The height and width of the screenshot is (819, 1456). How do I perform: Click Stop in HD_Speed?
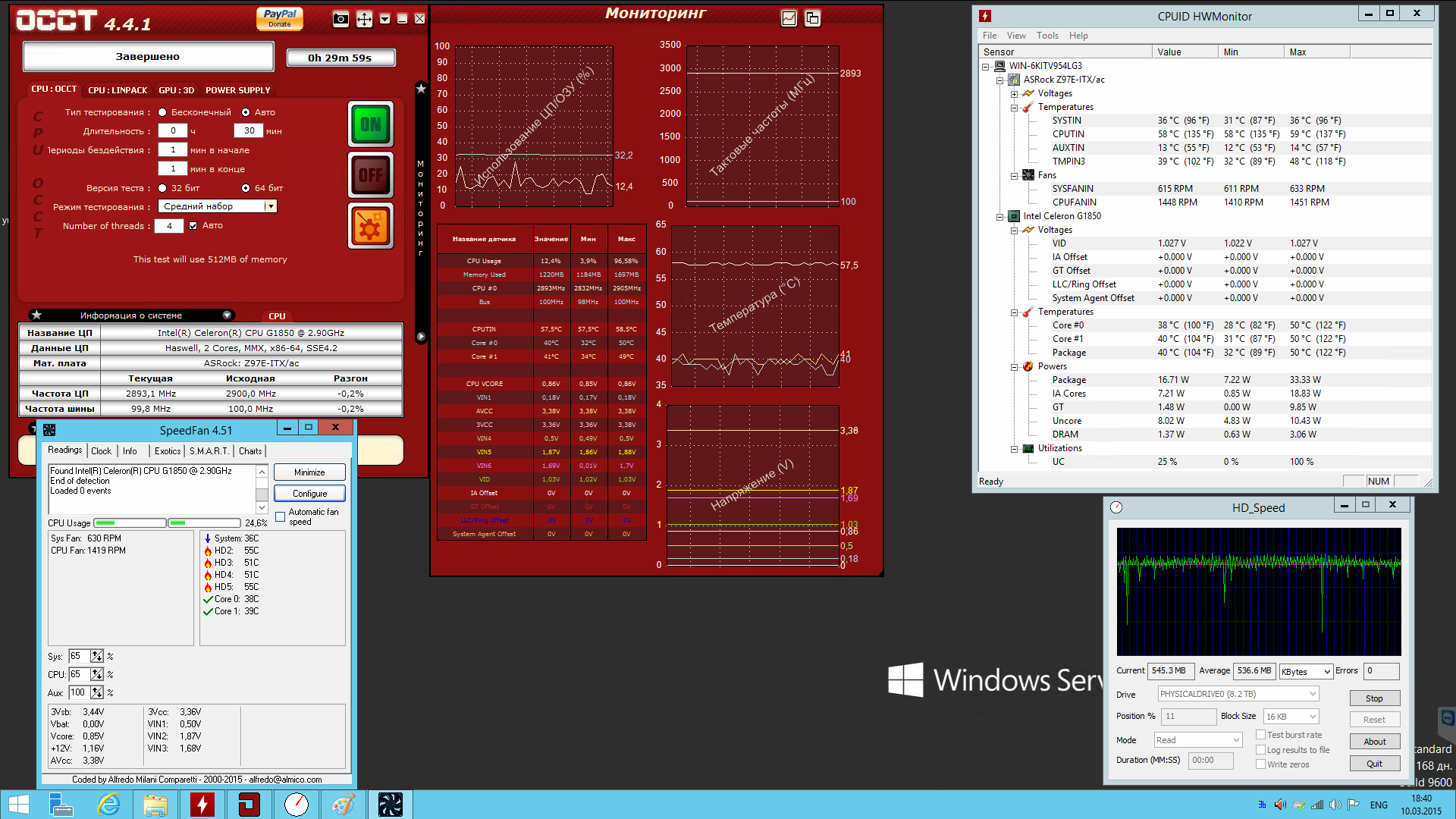[1374, 698]
